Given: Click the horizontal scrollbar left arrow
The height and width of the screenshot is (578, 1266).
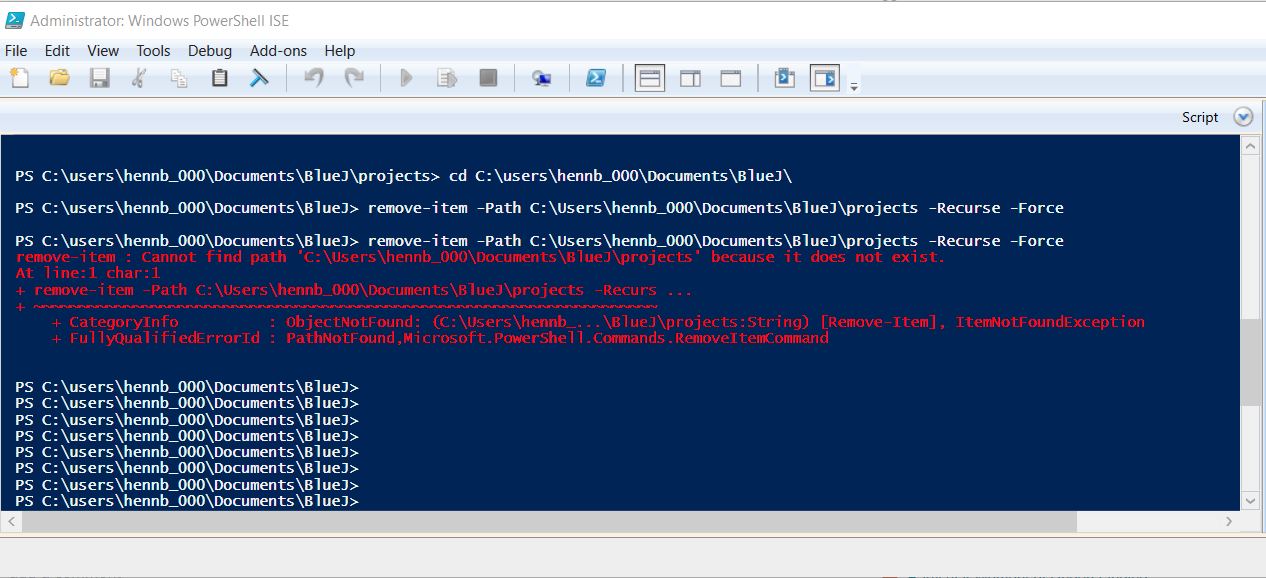Looking at the screenshot, I should pos(10,521).
